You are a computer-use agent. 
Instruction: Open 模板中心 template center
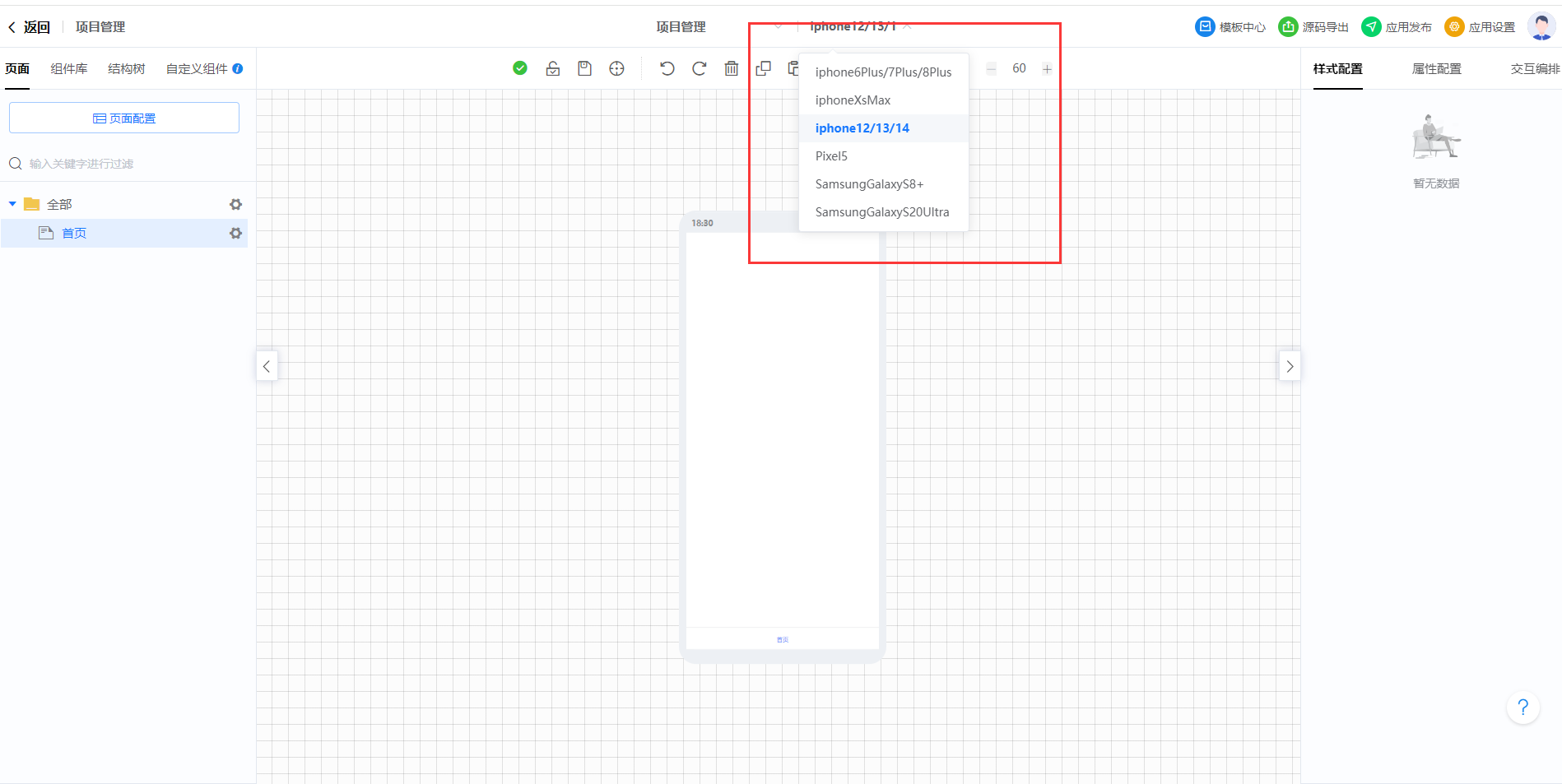click(x=1230, y=27)
